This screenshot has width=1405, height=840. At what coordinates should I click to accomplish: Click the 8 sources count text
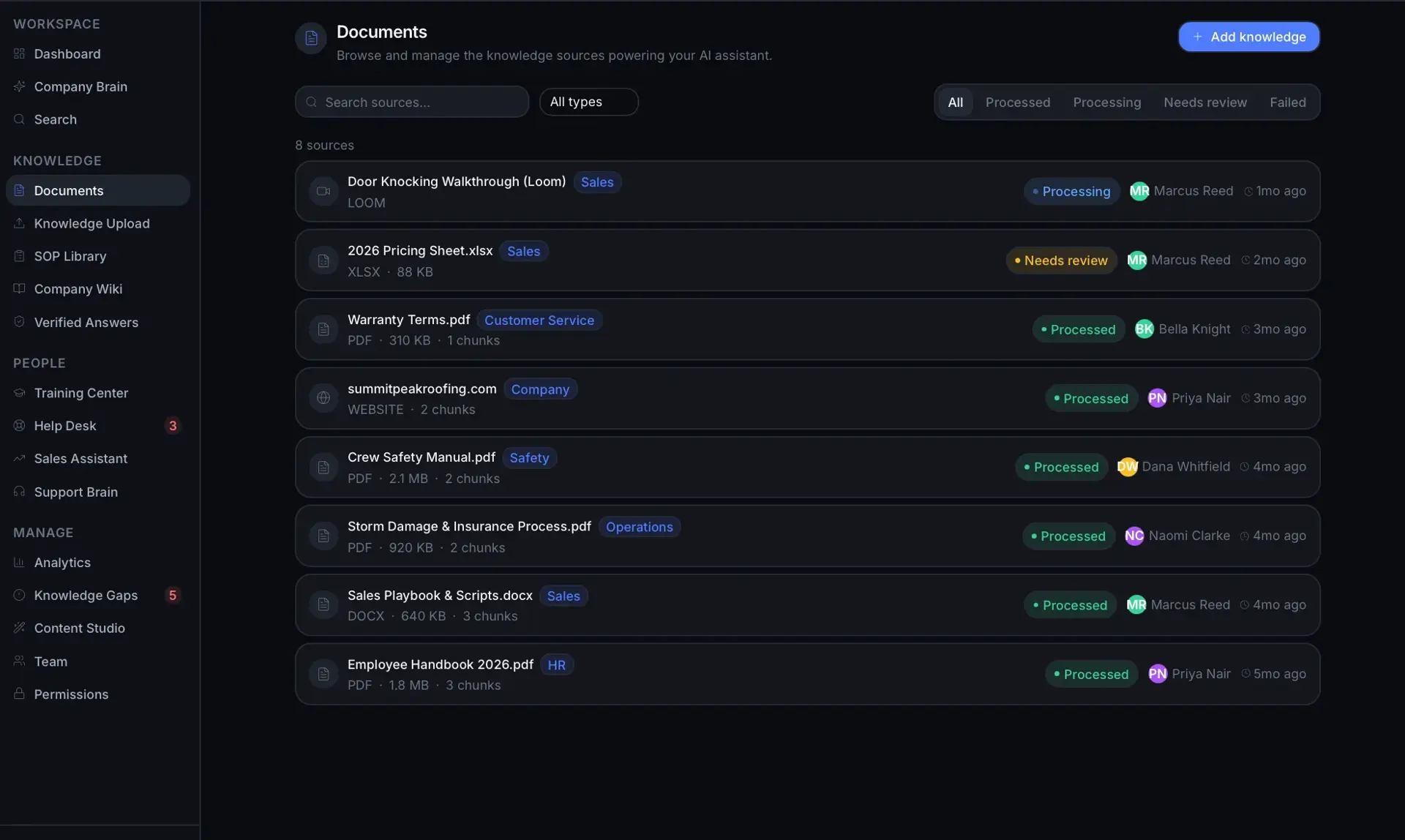pyautogui.click(x=324, y=145)
